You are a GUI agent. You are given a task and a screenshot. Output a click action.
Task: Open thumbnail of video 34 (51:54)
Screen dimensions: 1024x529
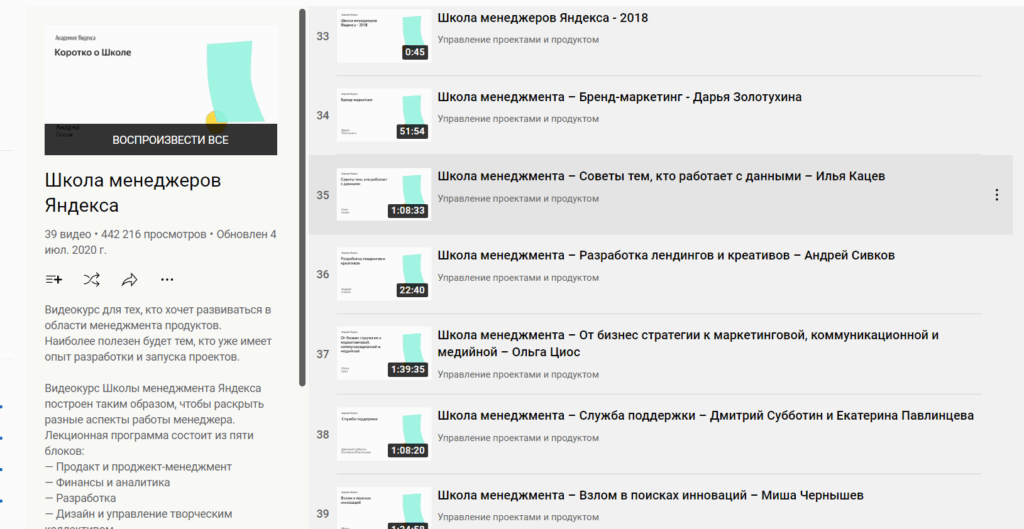[x=384, y=115]
